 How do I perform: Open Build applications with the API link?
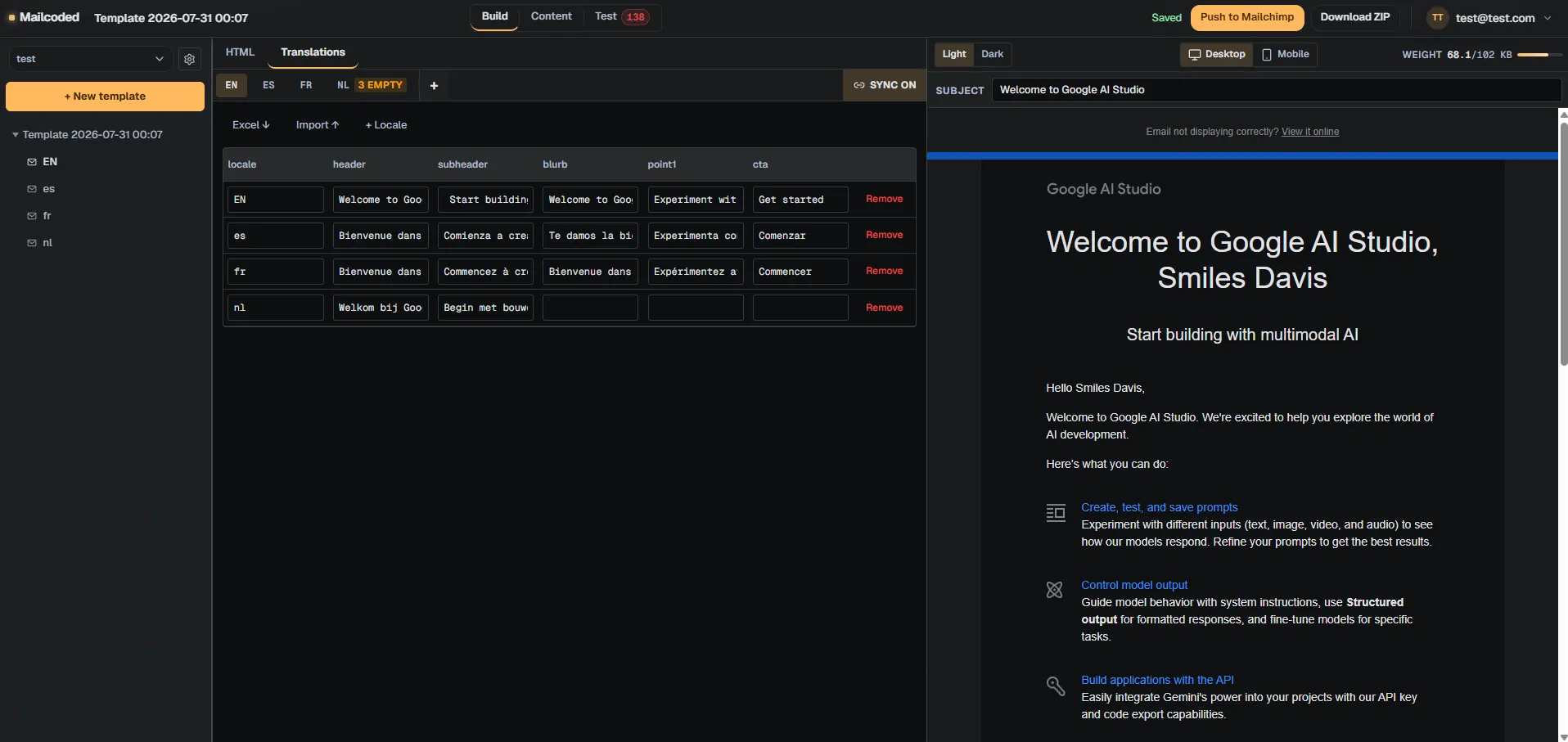[1157, 680]
